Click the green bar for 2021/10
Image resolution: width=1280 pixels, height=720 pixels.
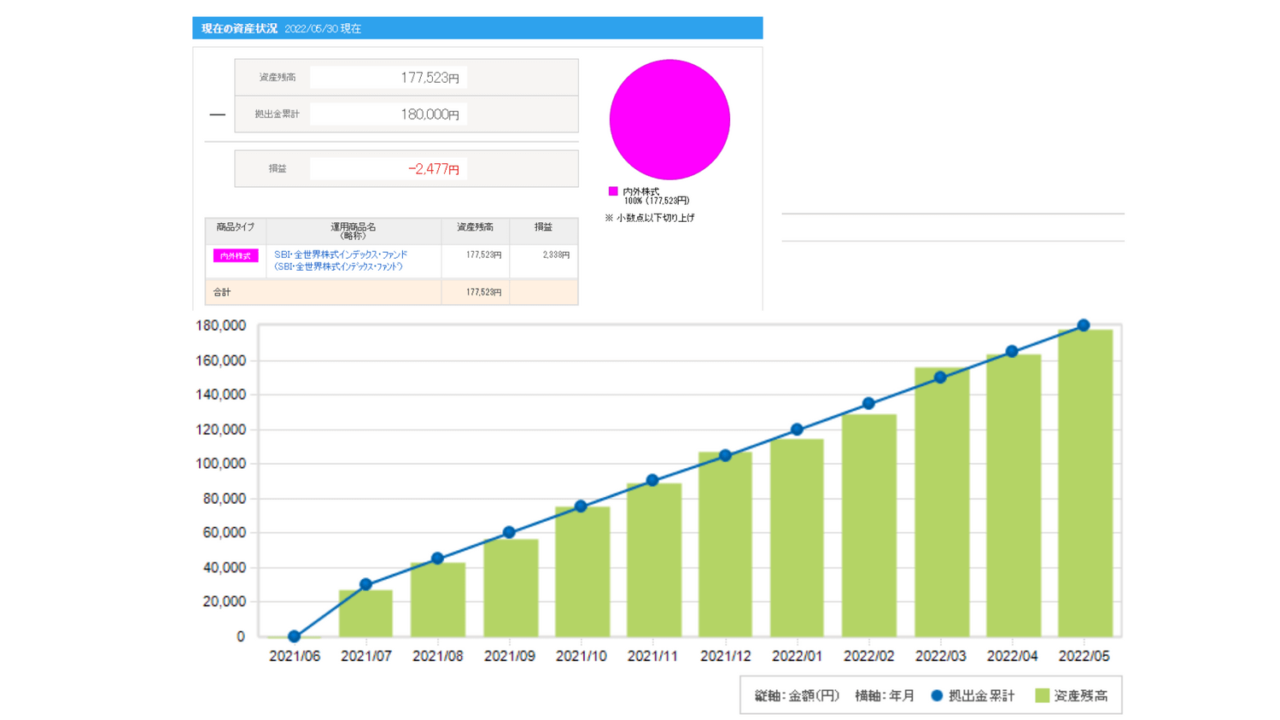582,572
